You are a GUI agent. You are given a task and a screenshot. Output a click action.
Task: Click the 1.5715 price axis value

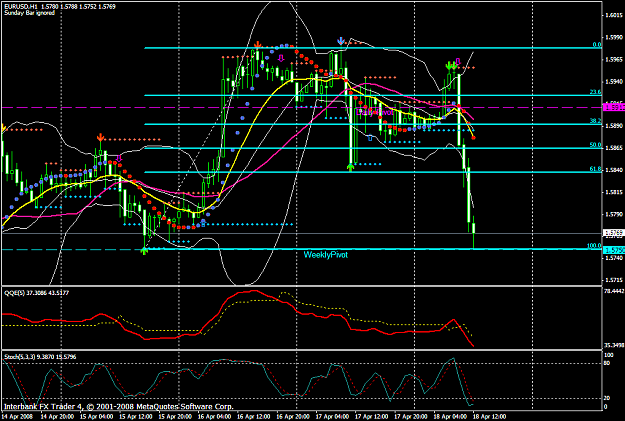(614, 280)
